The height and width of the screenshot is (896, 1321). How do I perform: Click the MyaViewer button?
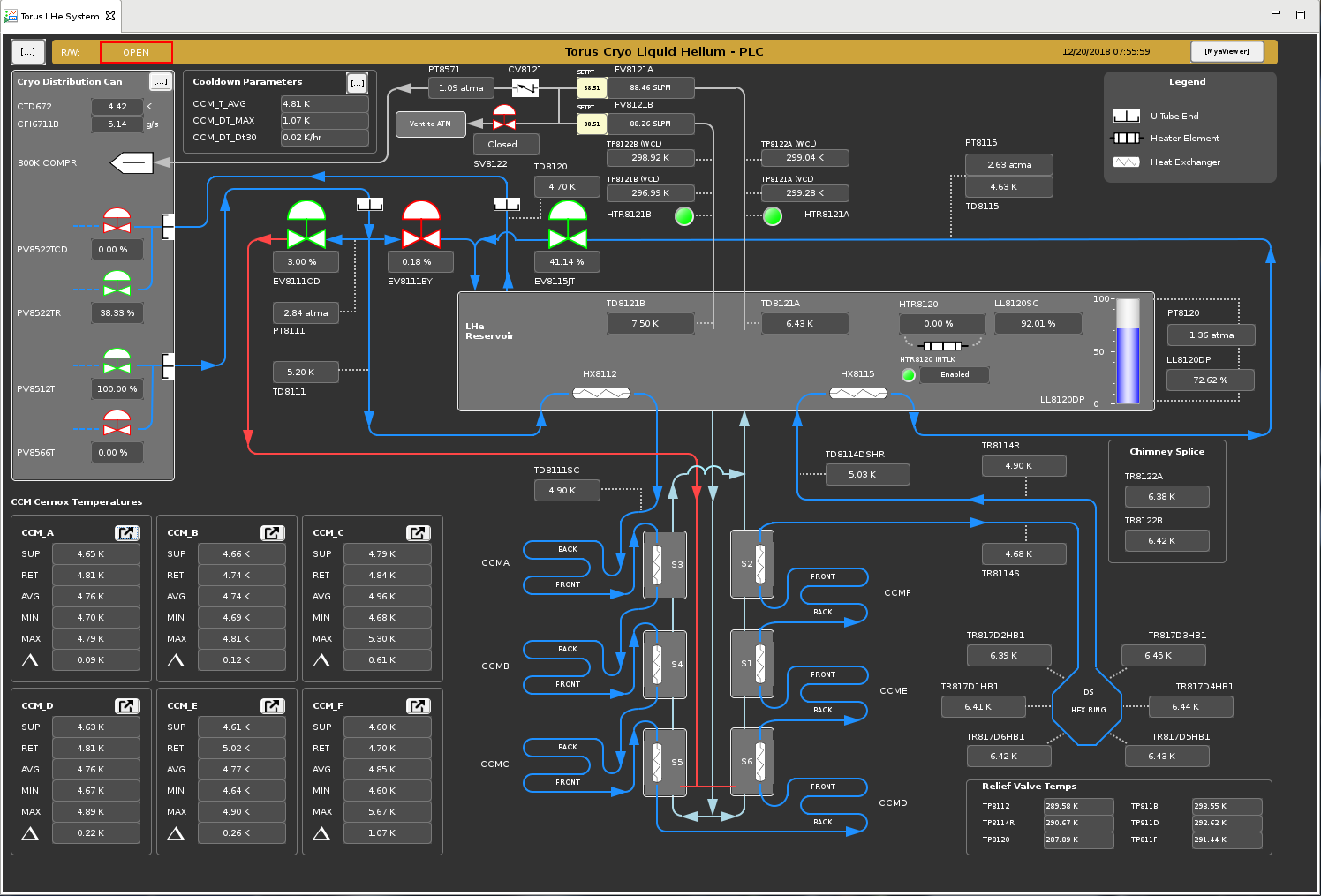point(1227,52)
